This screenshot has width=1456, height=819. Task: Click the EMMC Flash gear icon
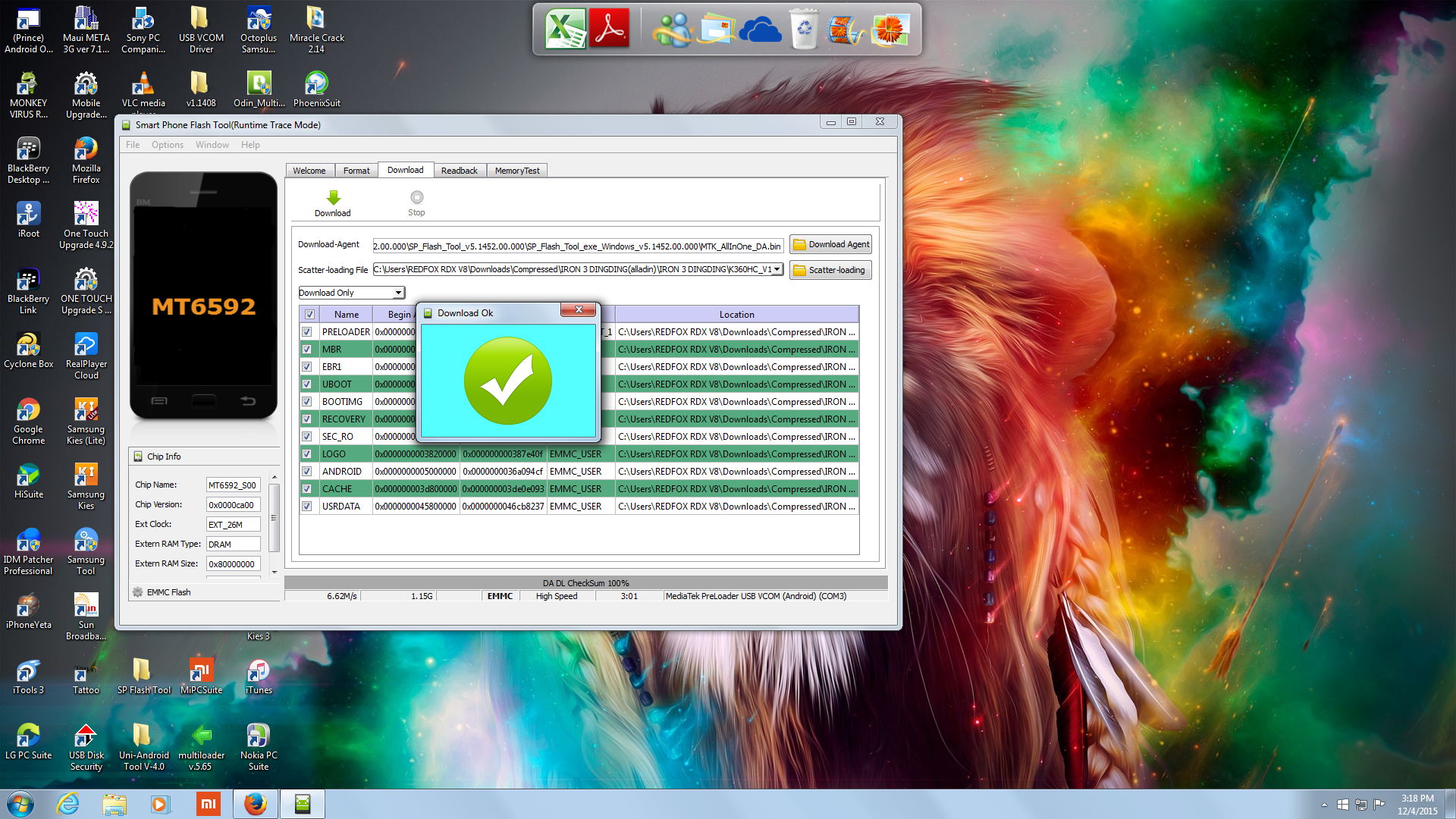pyautogui.click(x=137, y=592)
